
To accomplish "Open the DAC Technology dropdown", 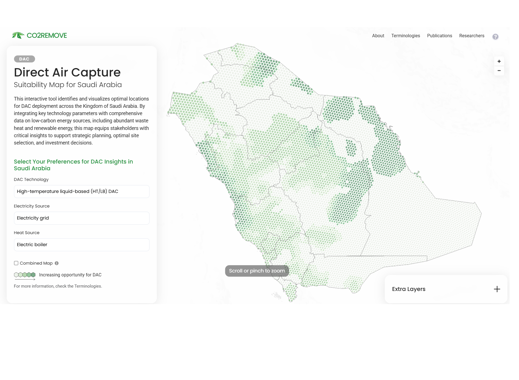I will point(82,191).
